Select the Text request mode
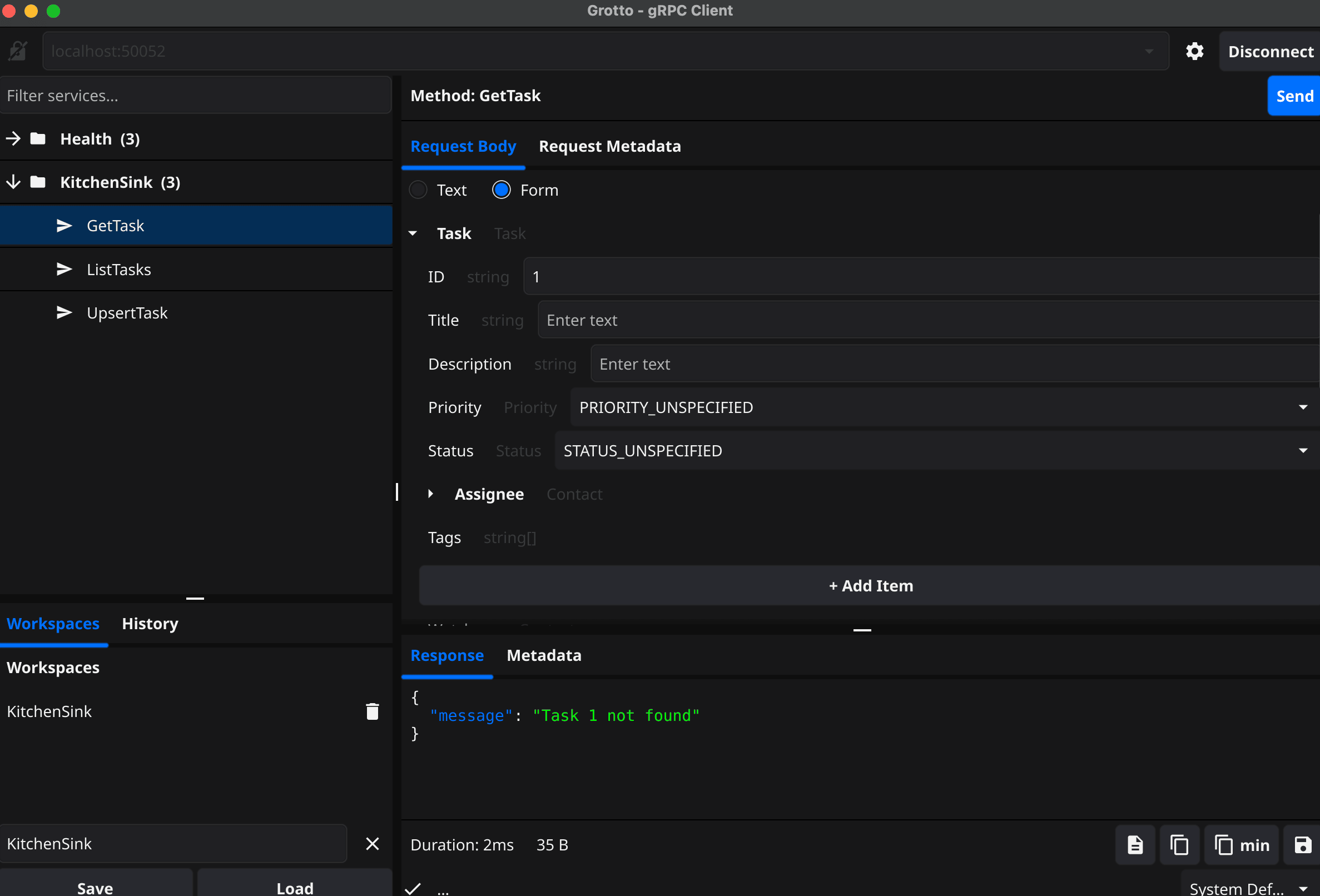The image size is (1320, 896). (418, 190)
